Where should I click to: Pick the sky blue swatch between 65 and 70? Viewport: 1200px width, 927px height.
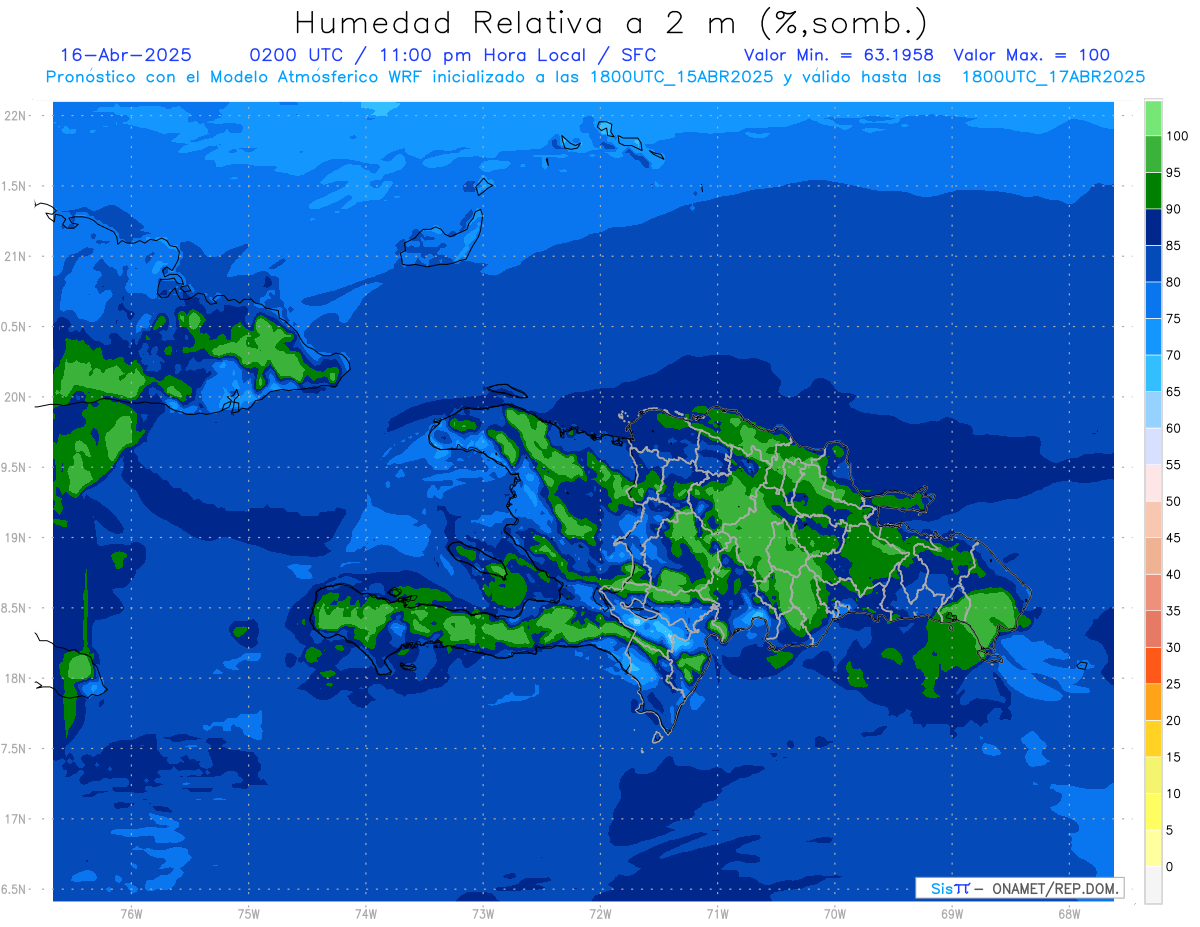coord(1153,373)
